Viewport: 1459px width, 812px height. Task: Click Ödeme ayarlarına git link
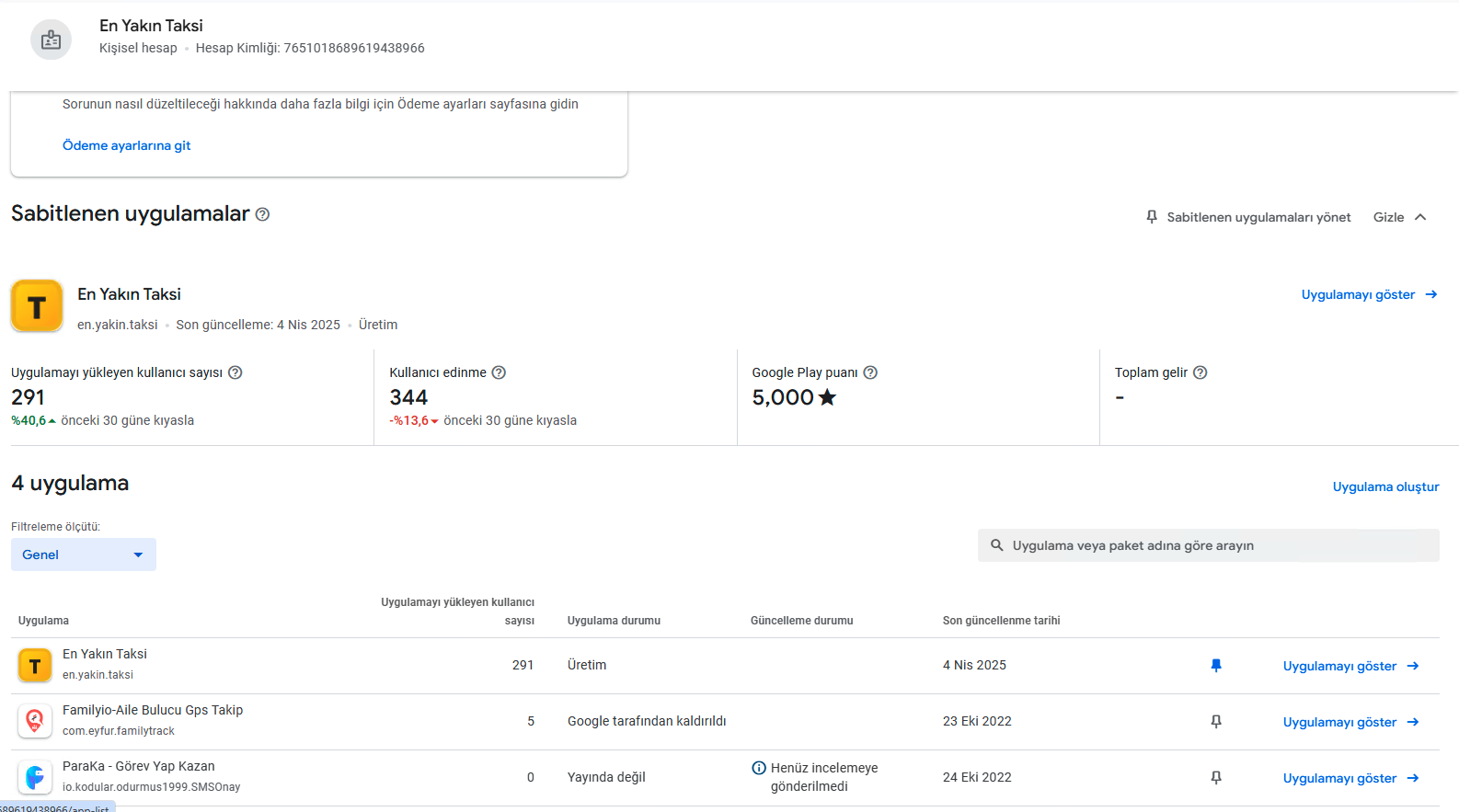[x=127, y=145]
